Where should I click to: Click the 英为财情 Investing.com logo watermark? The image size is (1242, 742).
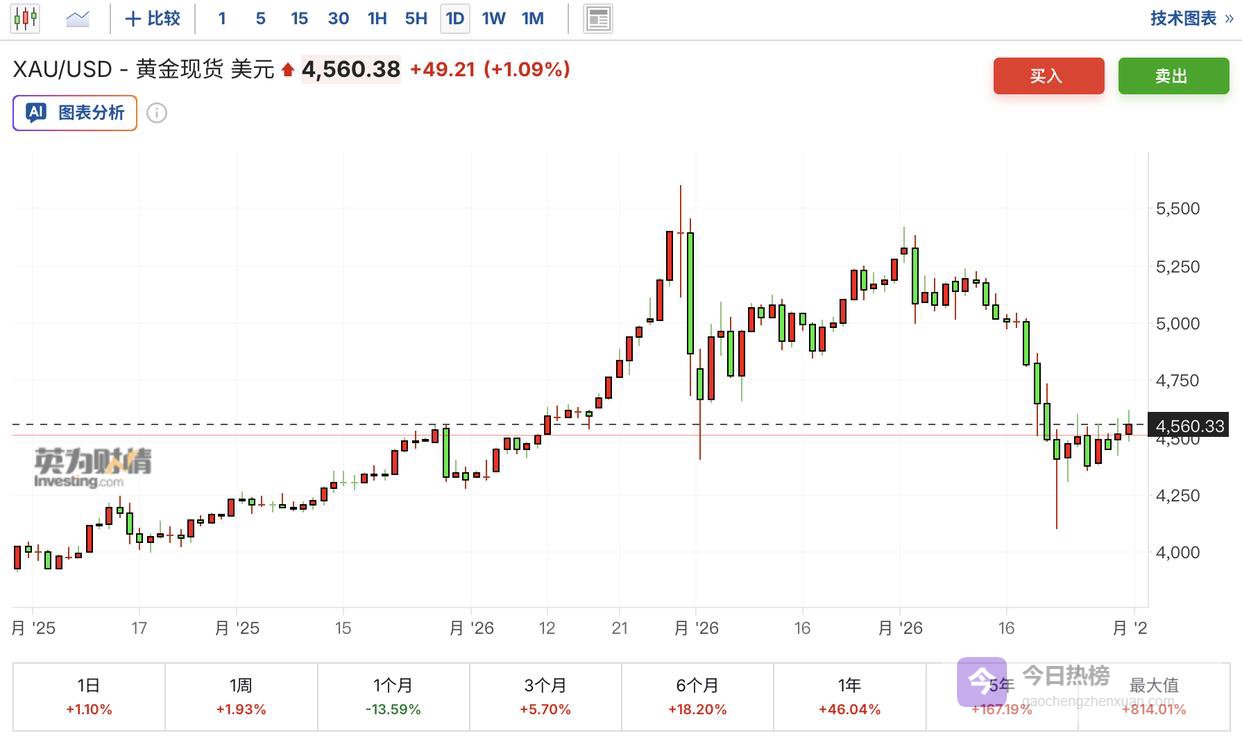(93, 468)
